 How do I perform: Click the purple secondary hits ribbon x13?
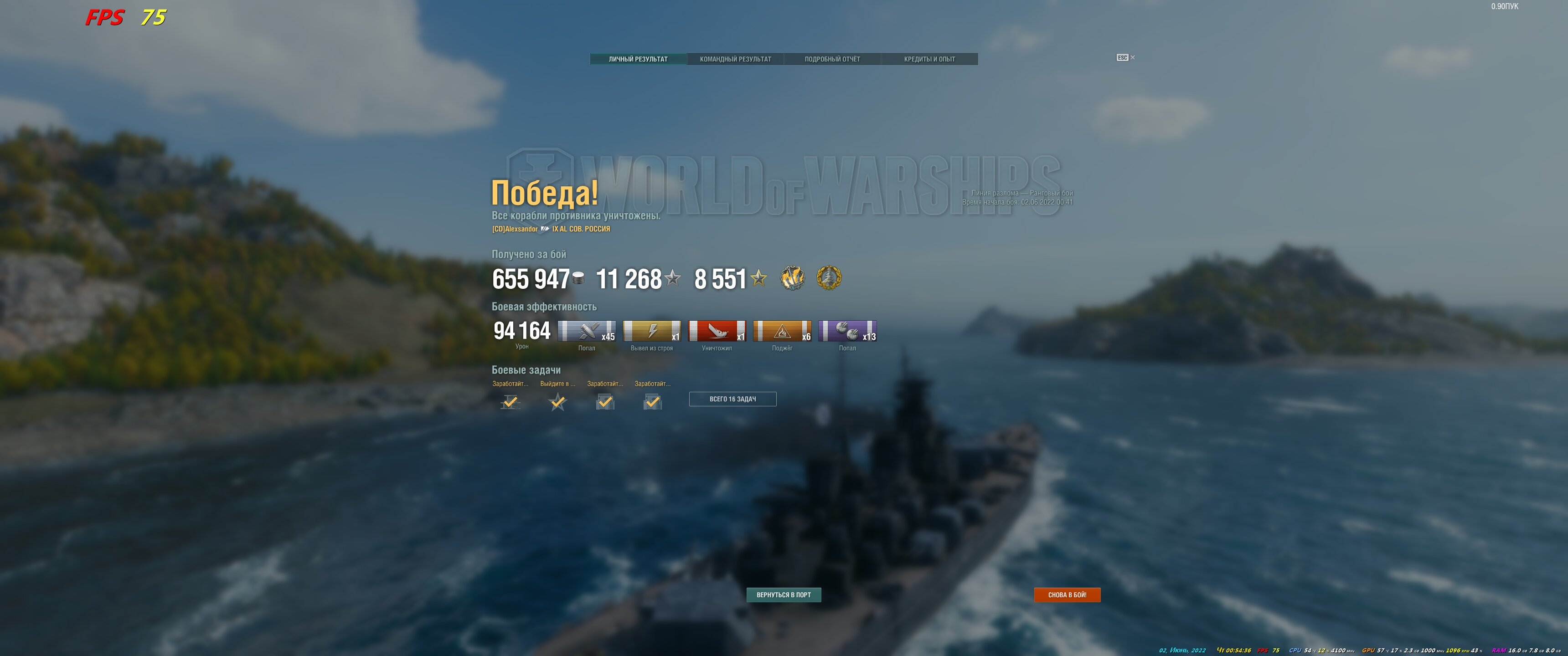point(847,331)
